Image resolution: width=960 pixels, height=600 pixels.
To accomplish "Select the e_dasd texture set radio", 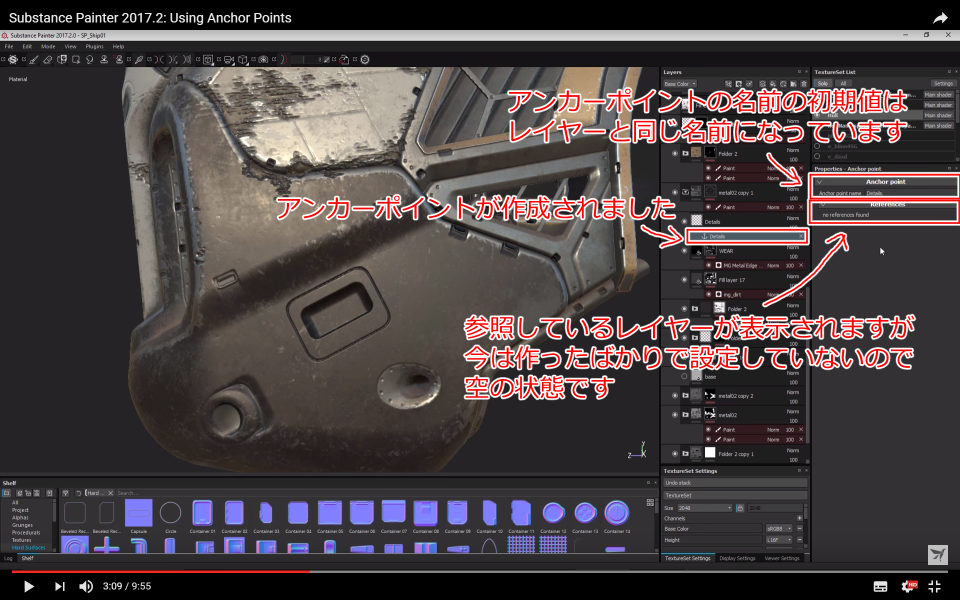I will coord(817,157).
